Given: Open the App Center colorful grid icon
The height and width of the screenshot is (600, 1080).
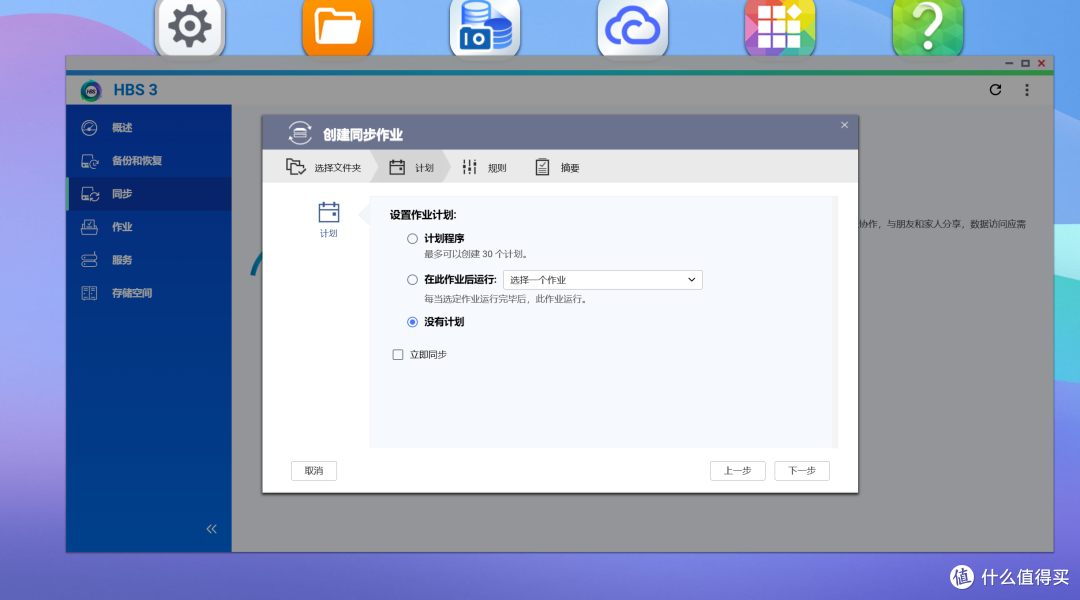Looking at the screenshot, I should click(780, 27).
